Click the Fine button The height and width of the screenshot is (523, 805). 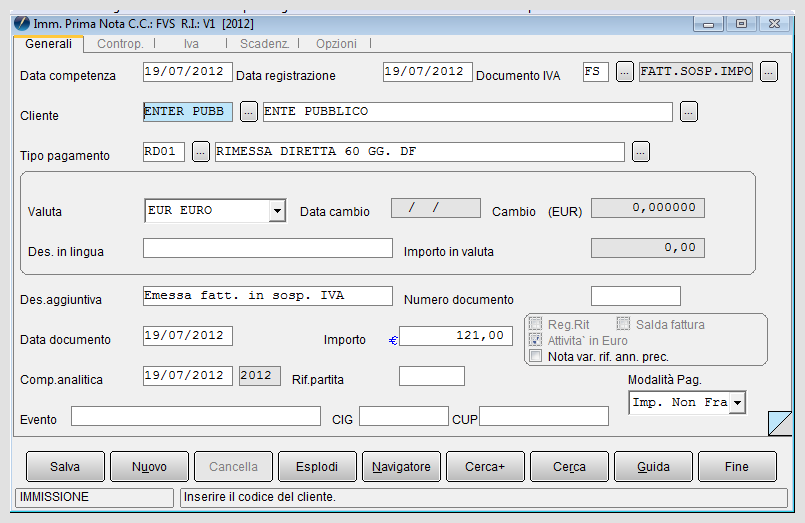[737, 467]
